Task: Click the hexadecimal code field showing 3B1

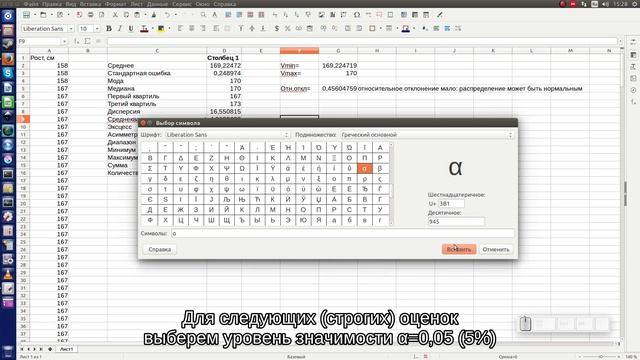Action: click(451, 203)
